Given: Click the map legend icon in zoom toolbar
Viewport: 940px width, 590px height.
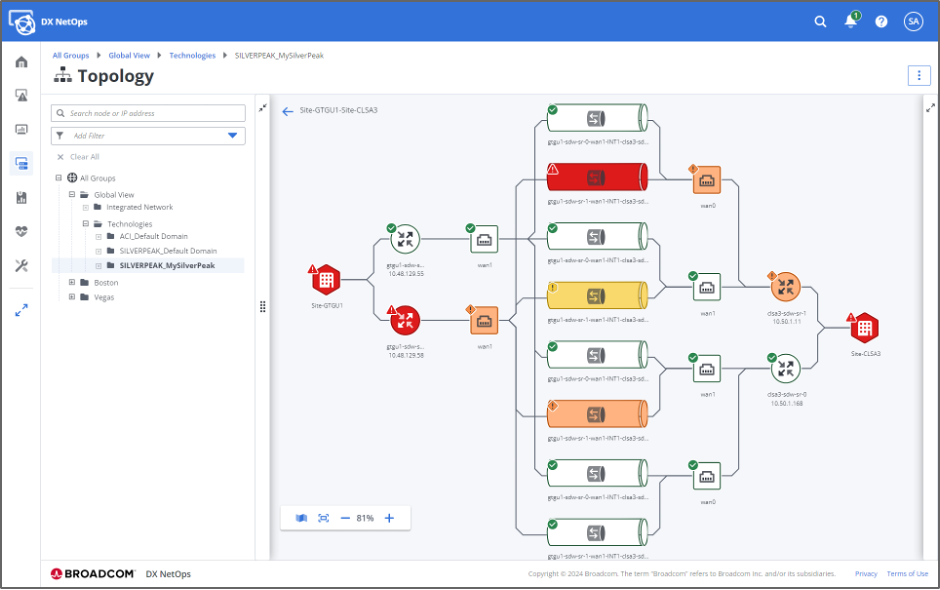Looking at the screenshot, I should click(301, 518).
